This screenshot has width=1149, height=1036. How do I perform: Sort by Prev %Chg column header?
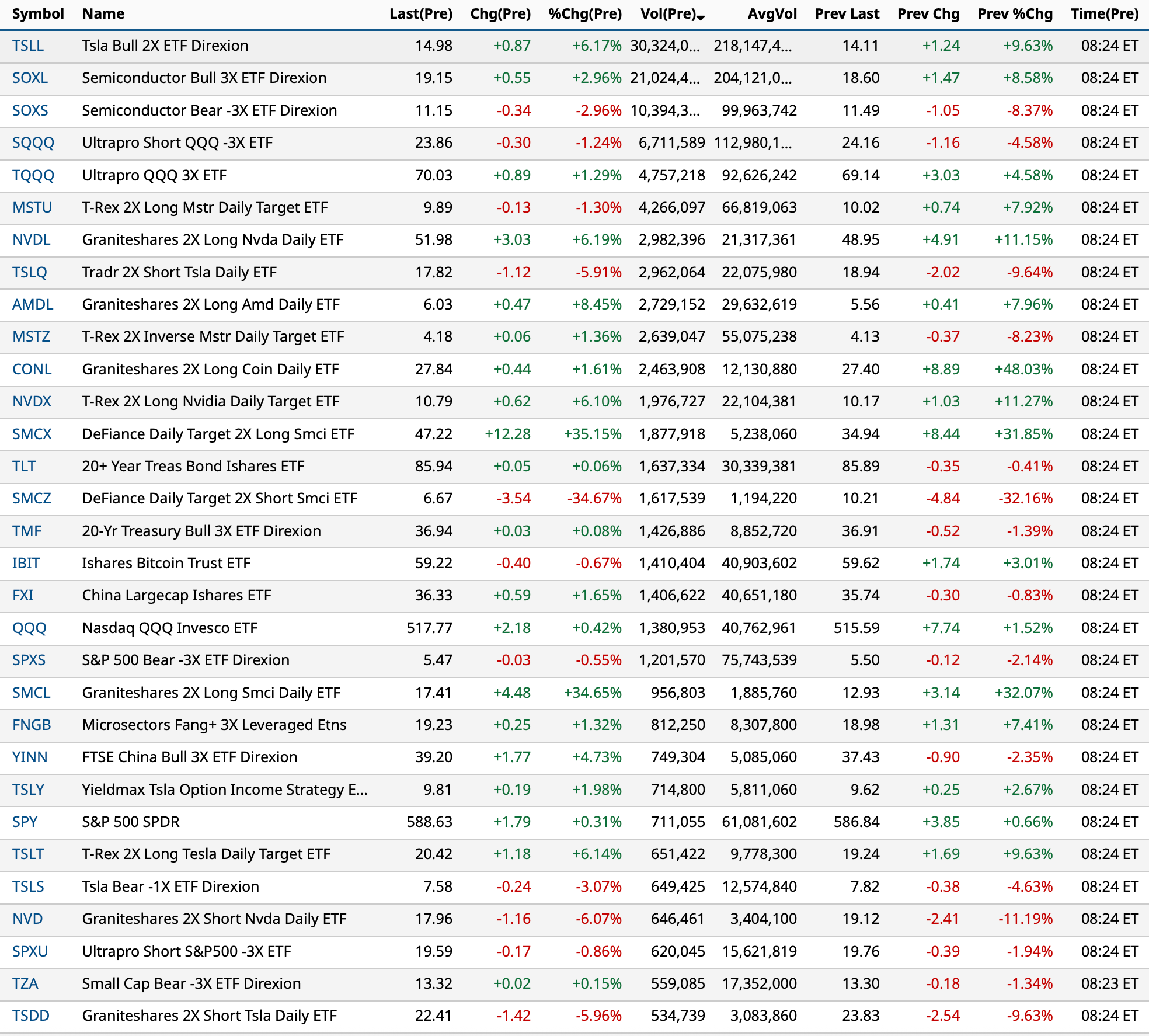pos(1015,14)
